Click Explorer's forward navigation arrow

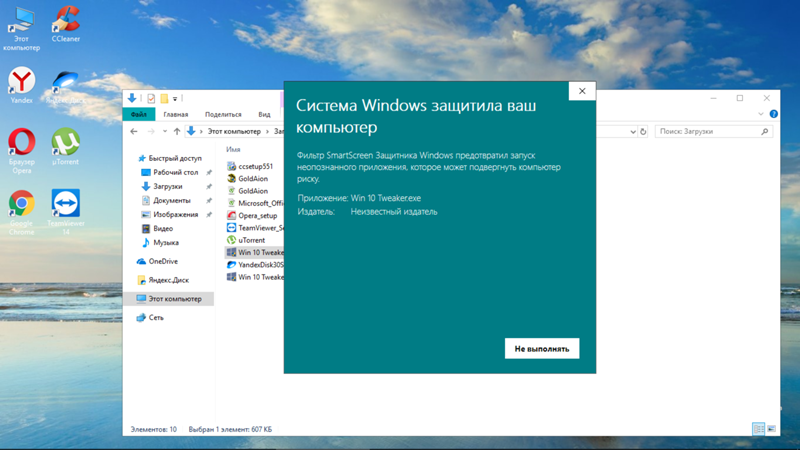pyautogui.click(x=151, y=131)
